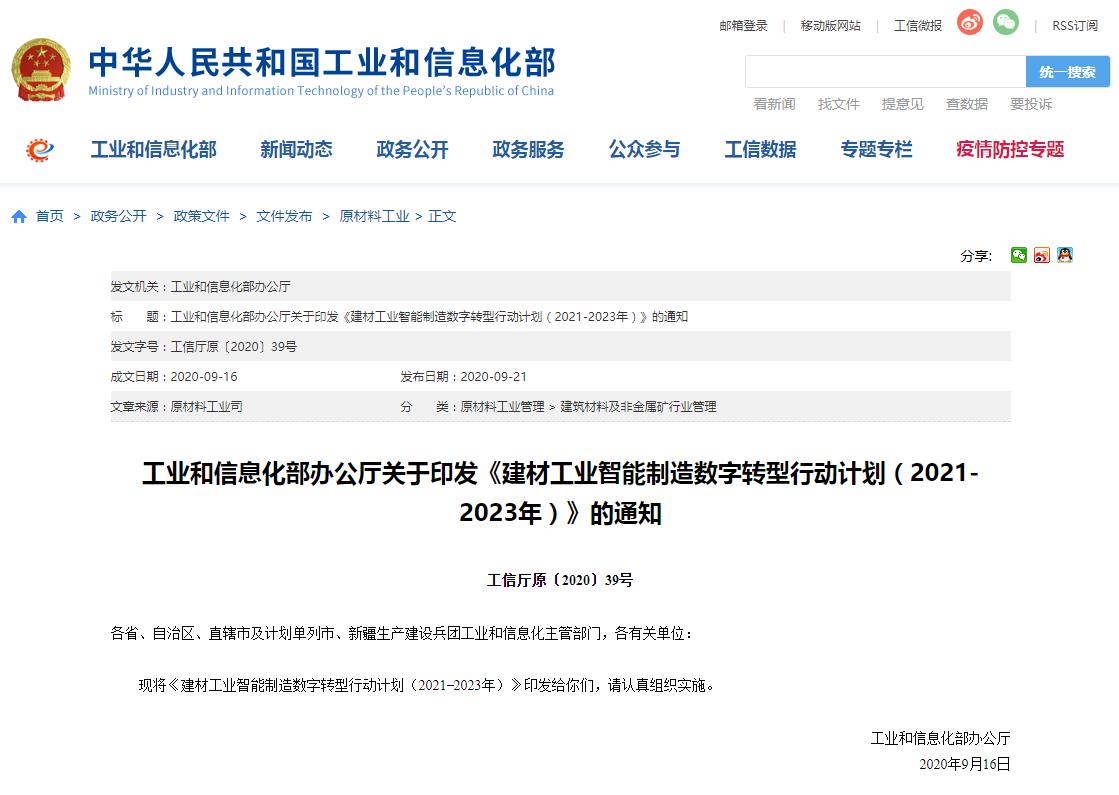Click the green WeChat icon in header
This screenshot has height=795, width=1119.
coord(1005,23)
